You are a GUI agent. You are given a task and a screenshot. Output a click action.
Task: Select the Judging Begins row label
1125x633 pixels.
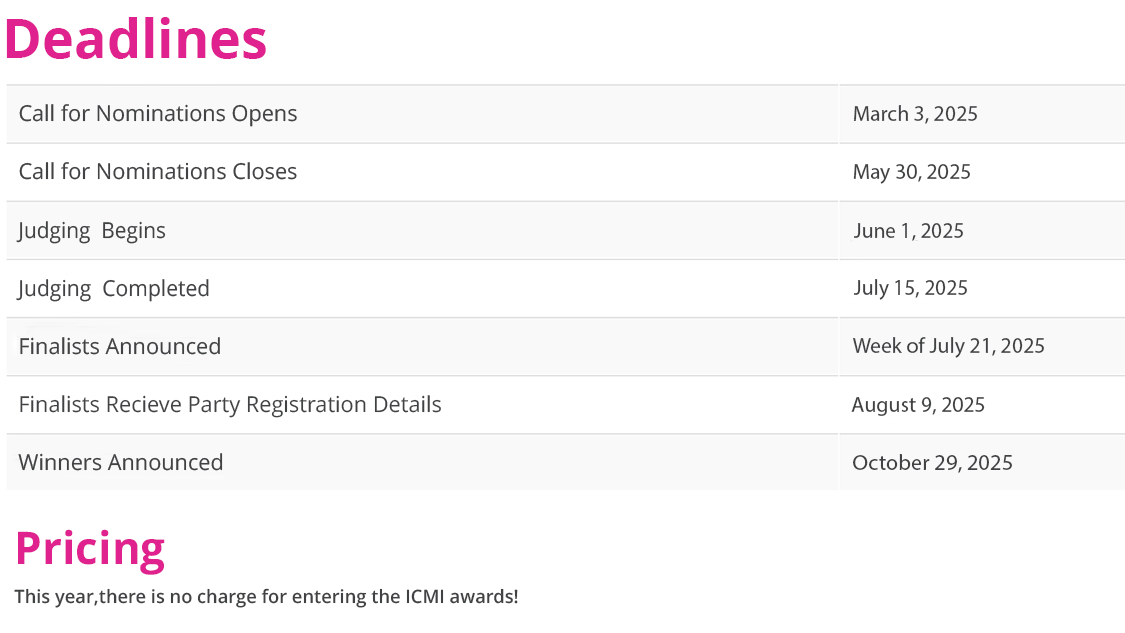[92, 231]
